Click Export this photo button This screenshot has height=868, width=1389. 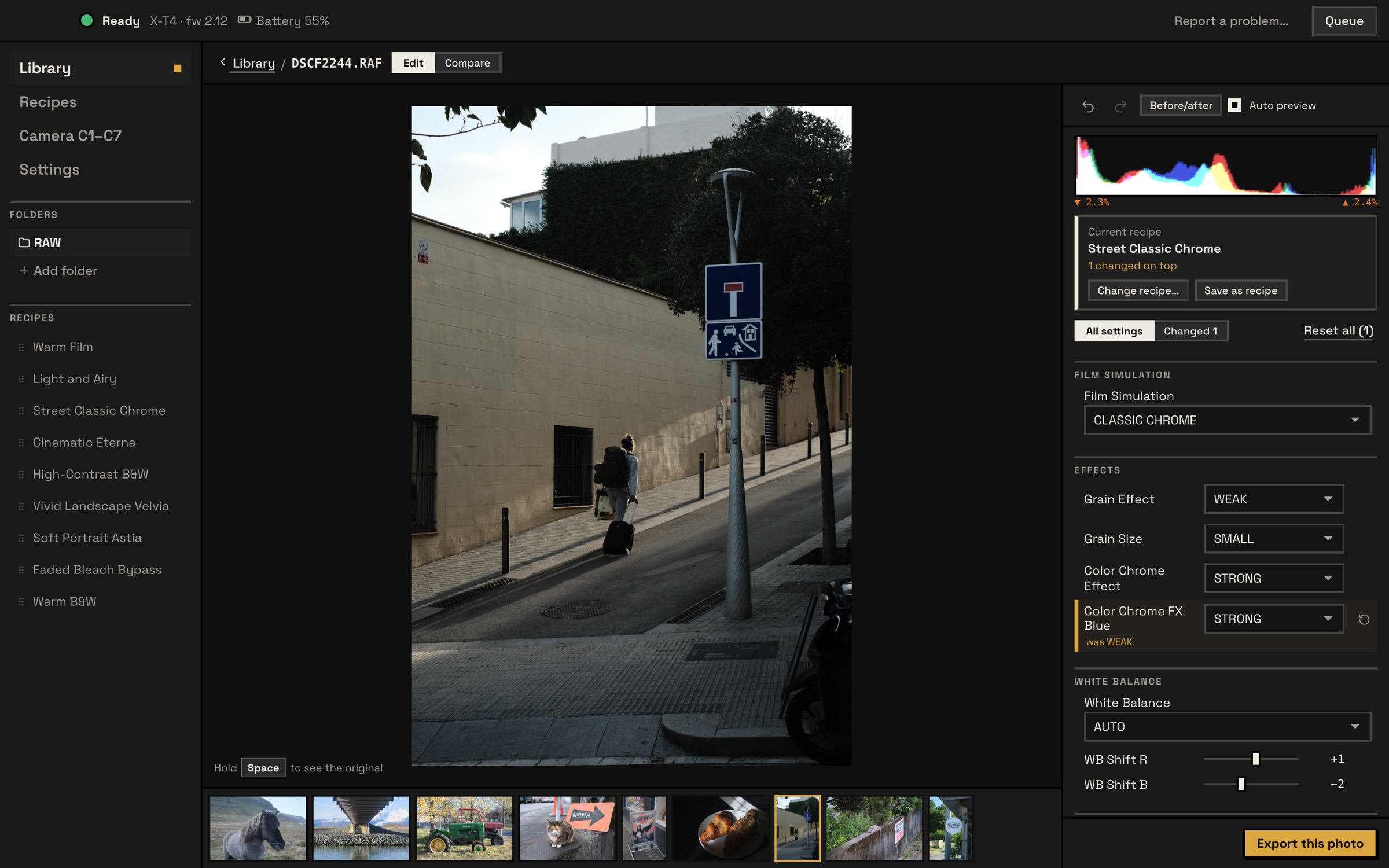(1310, 844)
